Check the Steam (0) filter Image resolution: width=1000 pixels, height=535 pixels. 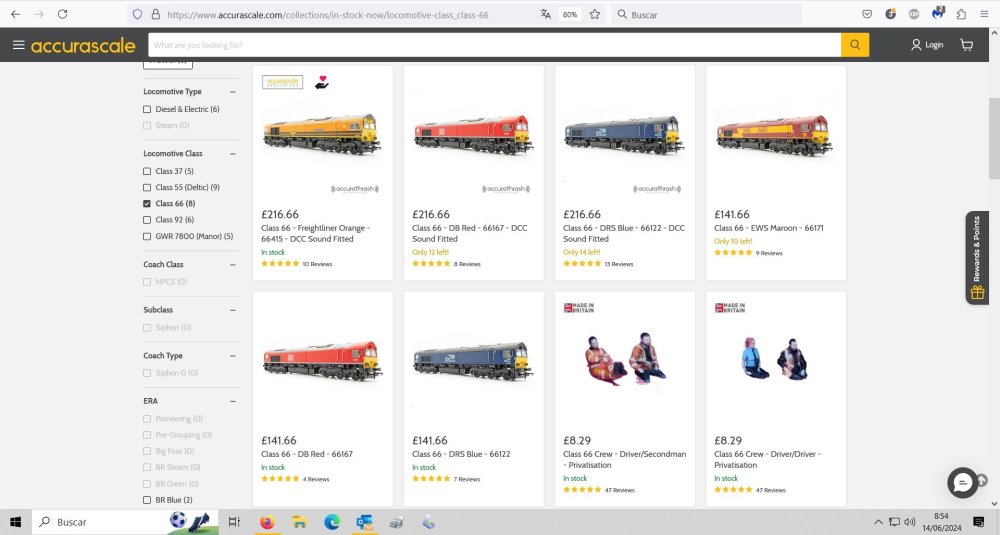point(147,126)
